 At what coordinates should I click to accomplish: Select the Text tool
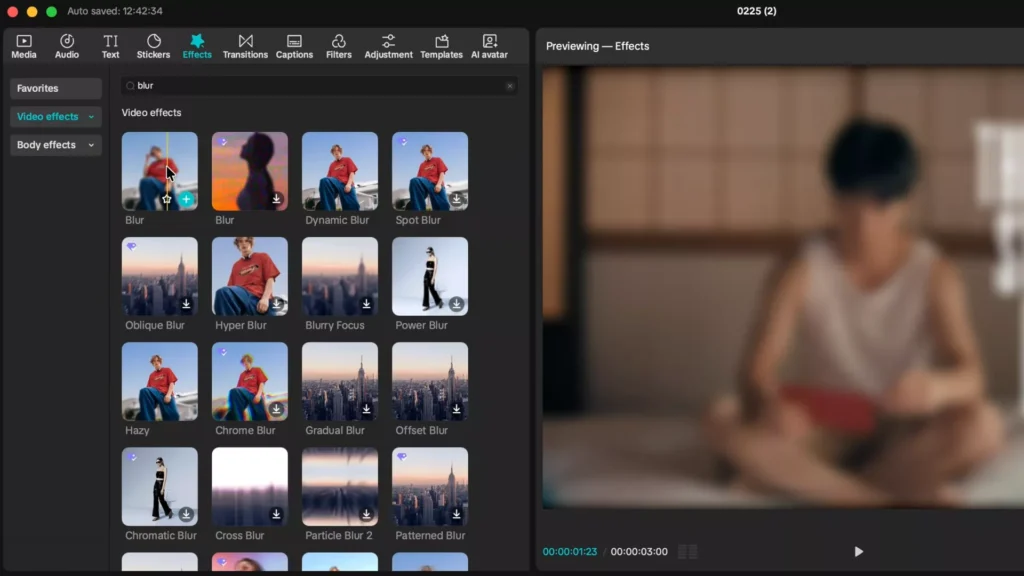110,45
